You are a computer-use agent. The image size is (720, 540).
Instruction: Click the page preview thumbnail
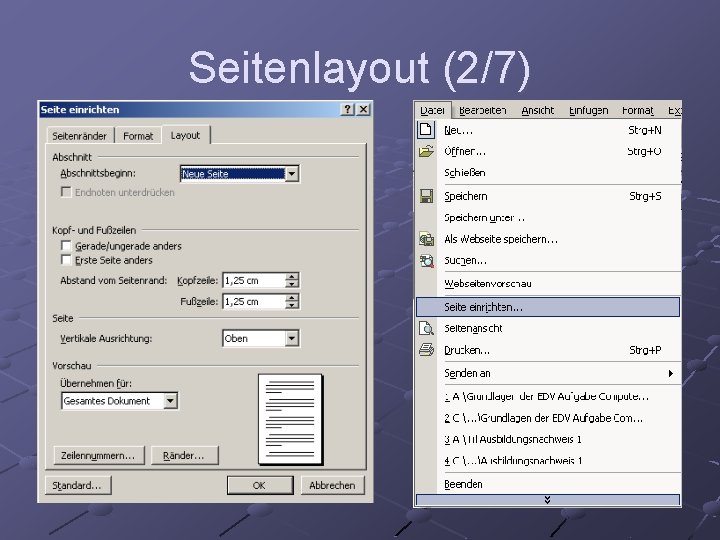coord(290,419)
